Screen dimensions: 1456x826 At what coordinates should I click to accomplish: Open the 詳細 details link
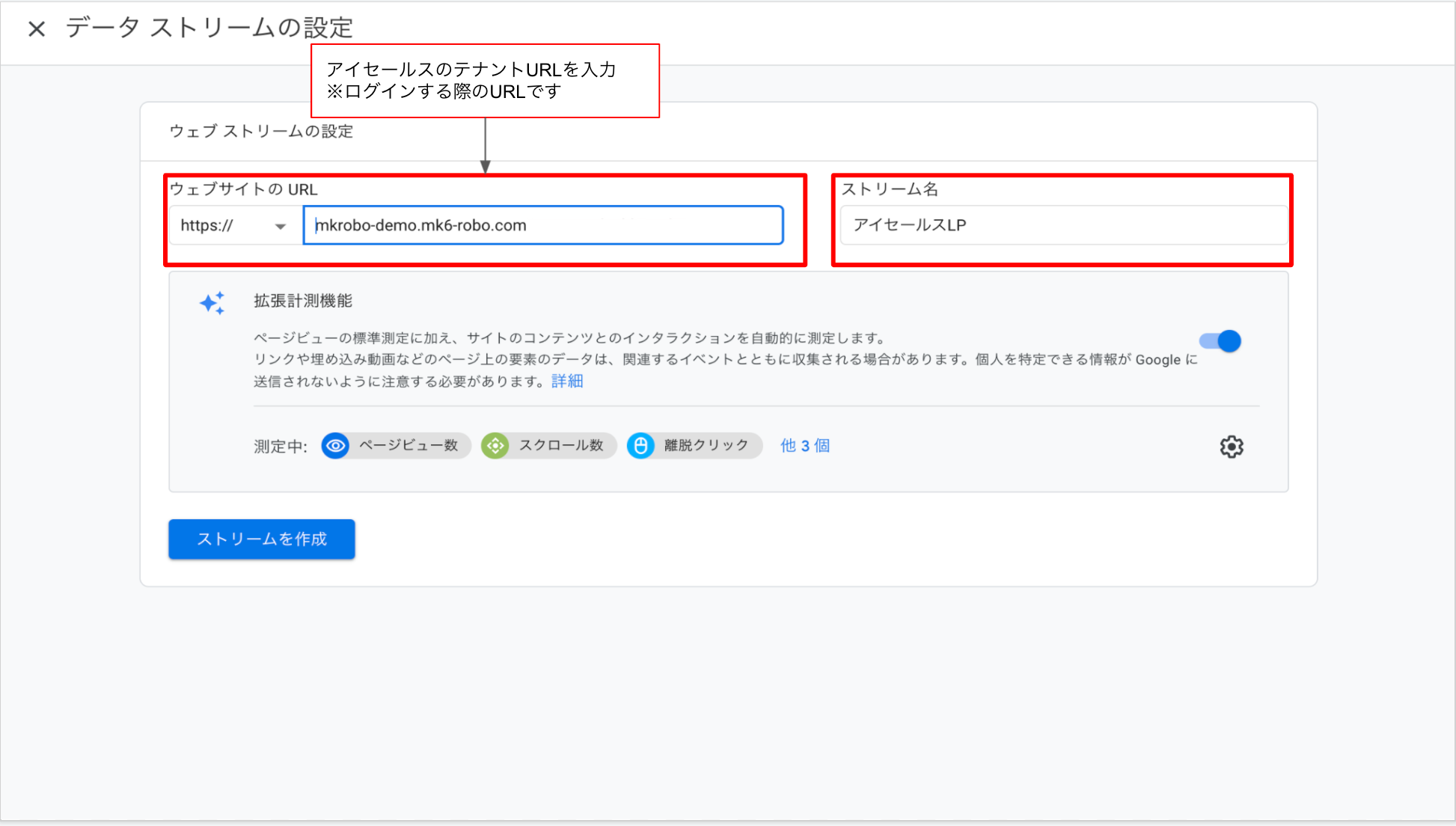(567, 381)
